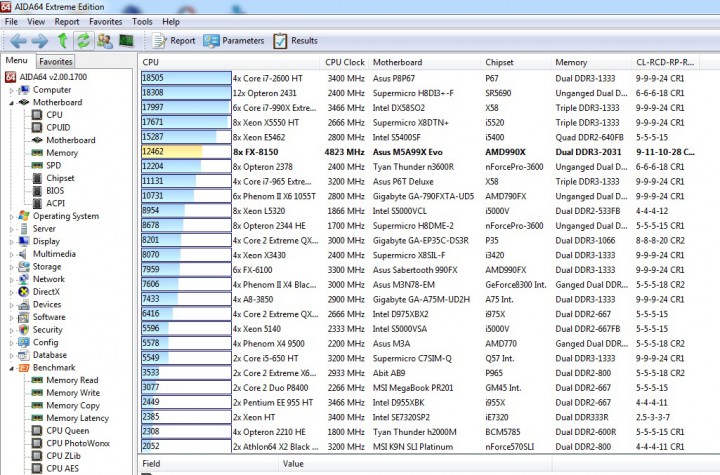720x475 pixels.
Task: Click the Security shield icon in the tree
Action: pos(23,330)
